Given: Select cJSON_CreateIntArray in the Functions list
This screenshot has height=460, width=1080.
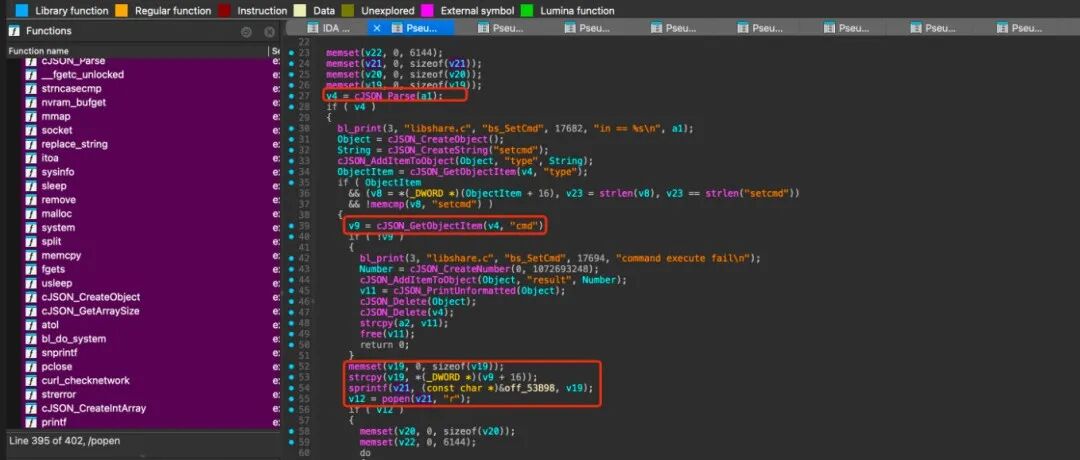Looking at the screenshot, I should (94, 408).
